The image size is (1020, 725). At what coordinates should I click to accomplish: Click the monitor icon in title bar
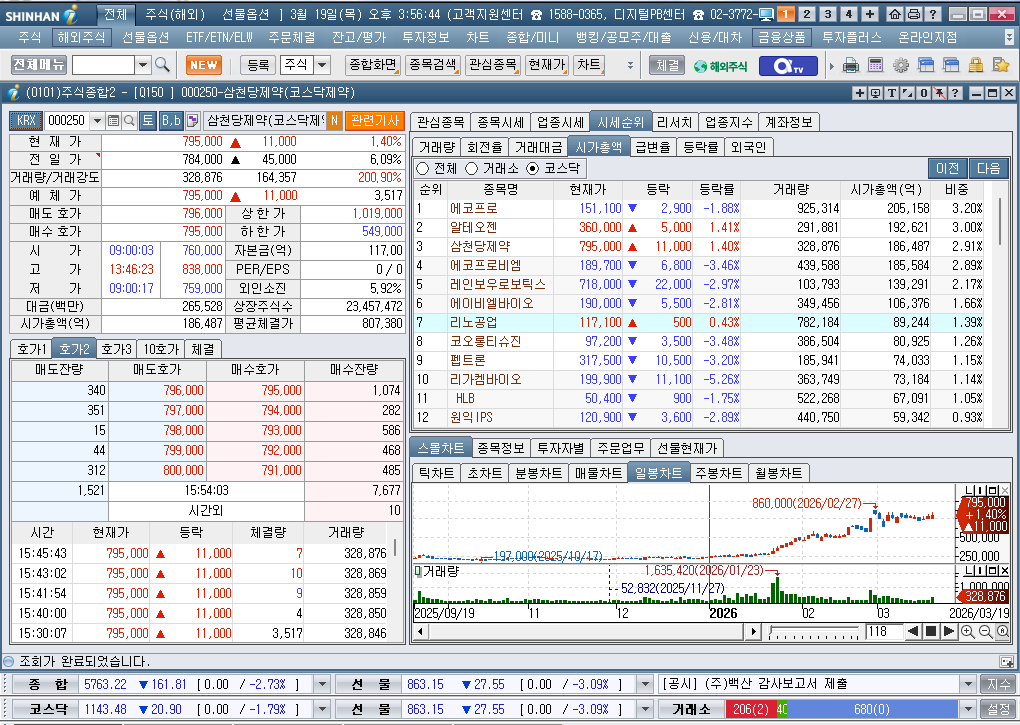(766, 14)
